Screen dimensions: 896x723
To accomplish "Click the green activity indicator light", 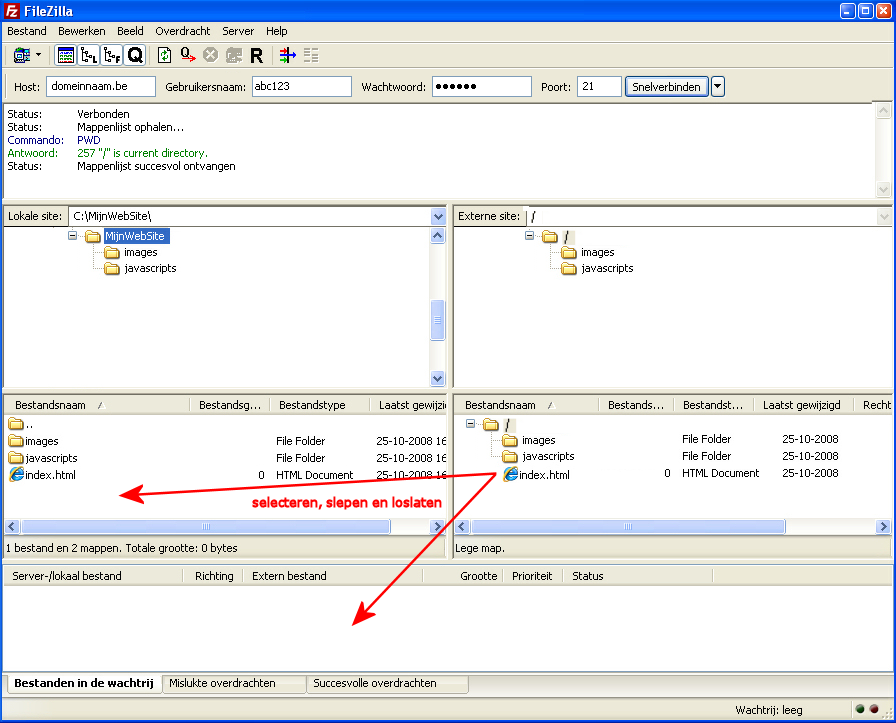I will coord(860,709).
